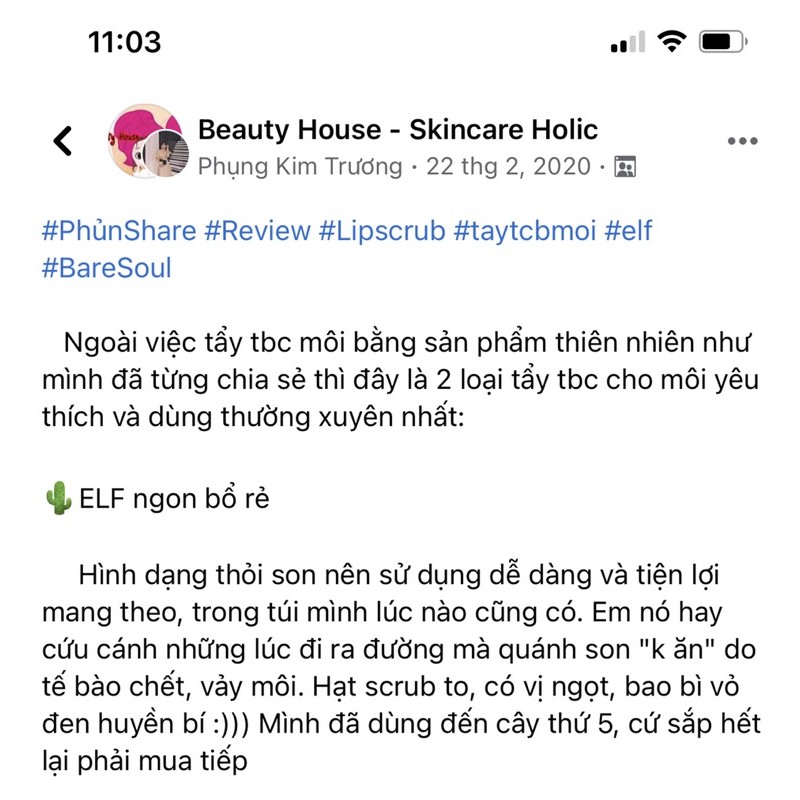Open Phụng Kim Trương's profile
This screenshot has height=800, width=800.
[300, 166]
